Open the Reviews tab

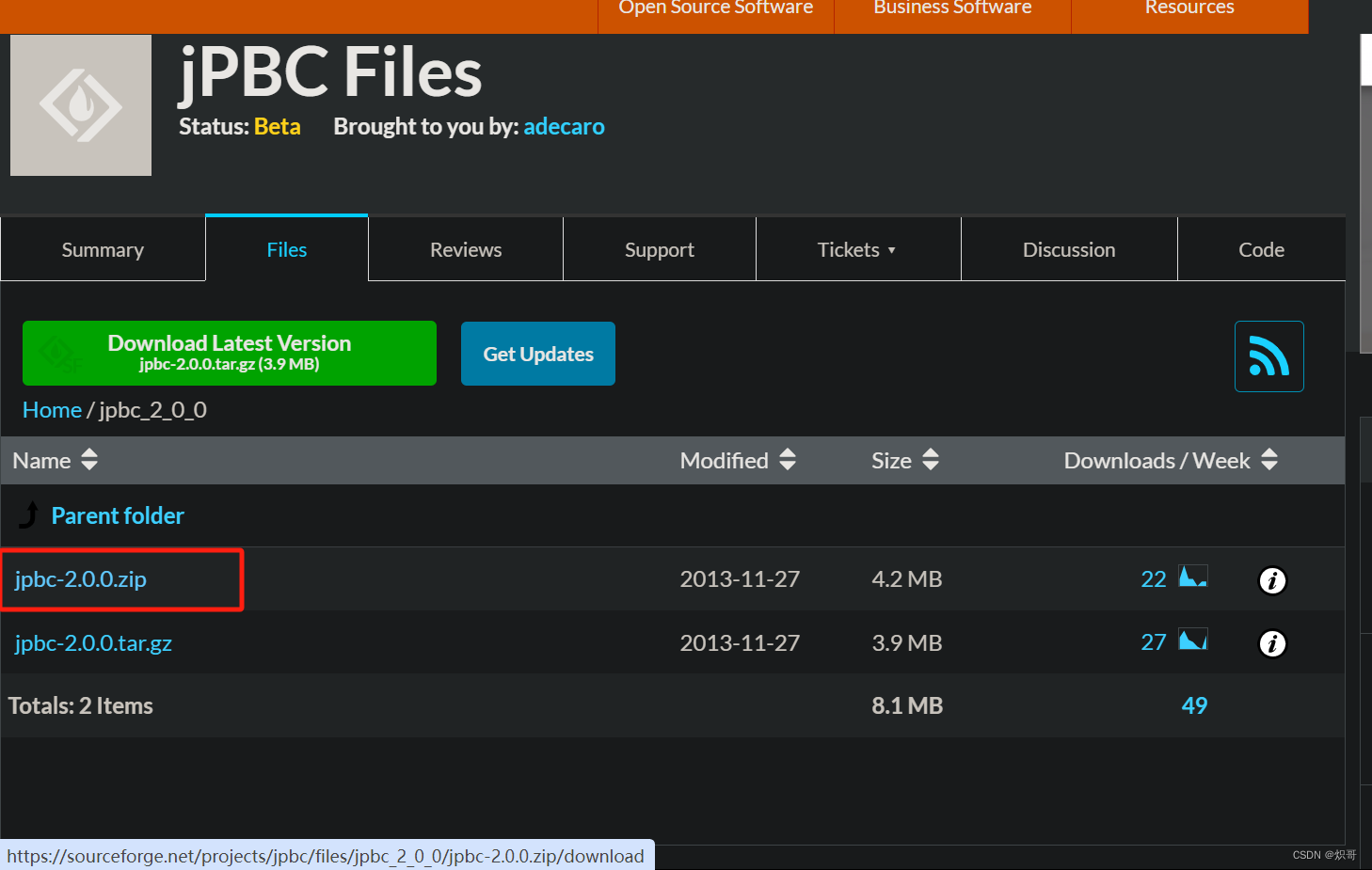click(466, 250)
